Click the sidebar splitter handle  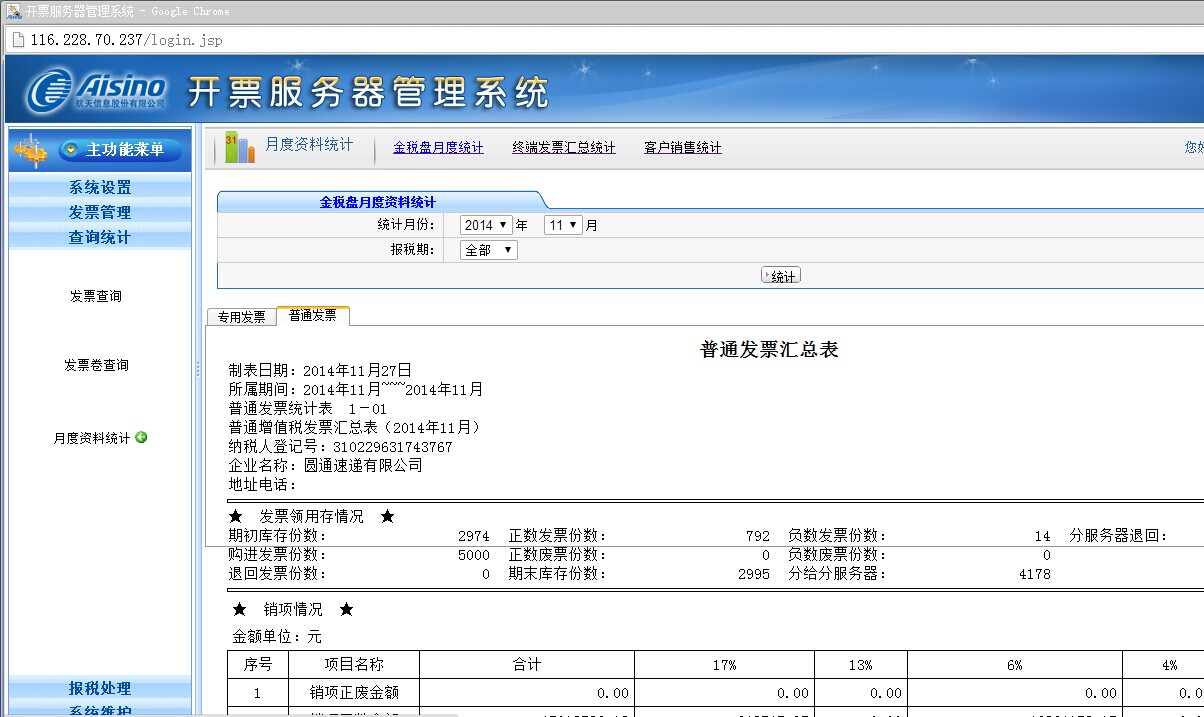click(198, 370)
